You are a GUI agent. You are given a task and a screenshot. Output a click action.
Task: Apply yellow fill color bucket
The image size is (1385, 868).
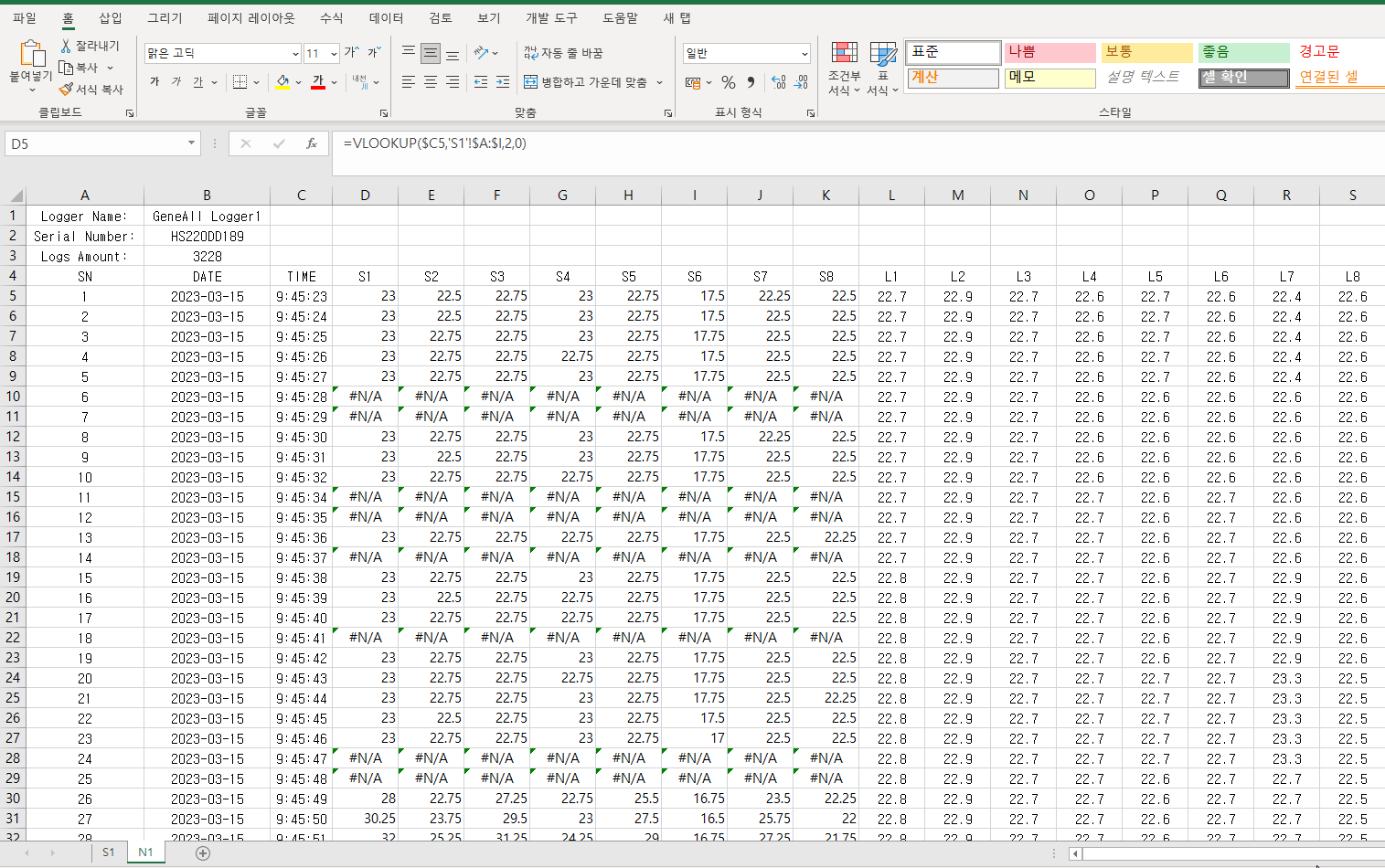point(282,82)
